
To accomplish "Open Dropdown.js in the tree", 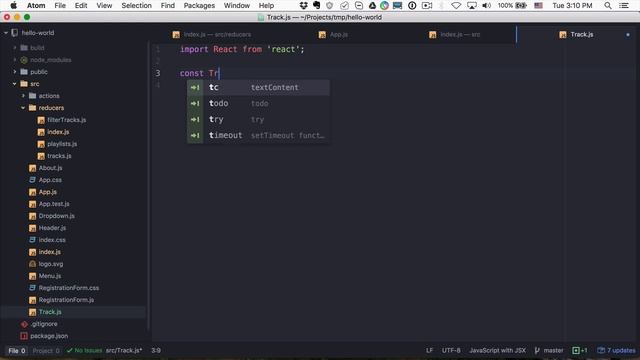I will (x=57, y=216).
